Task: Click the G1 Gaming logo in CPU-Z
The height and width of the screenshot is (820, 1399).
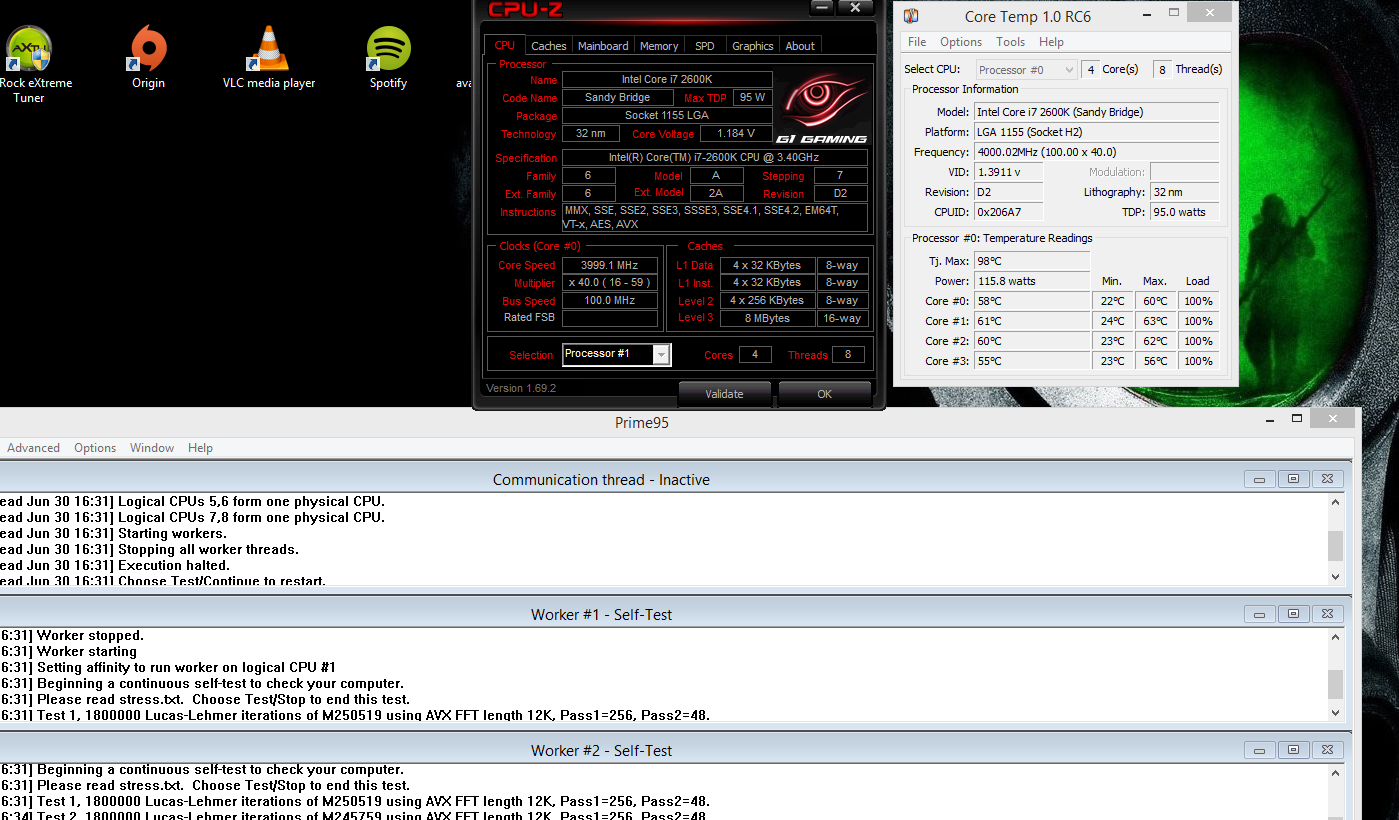Action: (821, 108)
